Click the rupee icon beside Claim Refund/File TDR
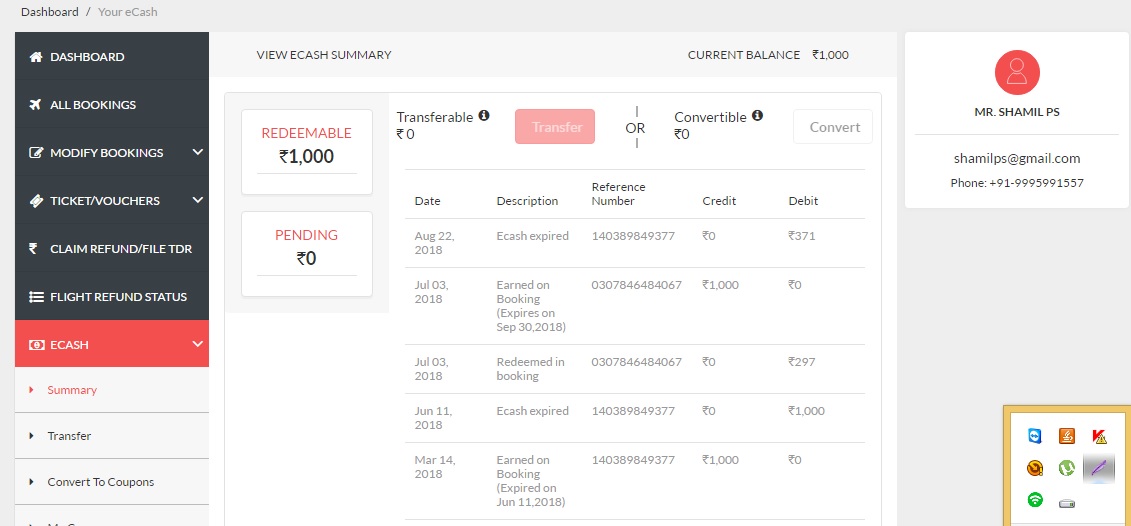The image size is (1131, 526). tap(33, 249)
